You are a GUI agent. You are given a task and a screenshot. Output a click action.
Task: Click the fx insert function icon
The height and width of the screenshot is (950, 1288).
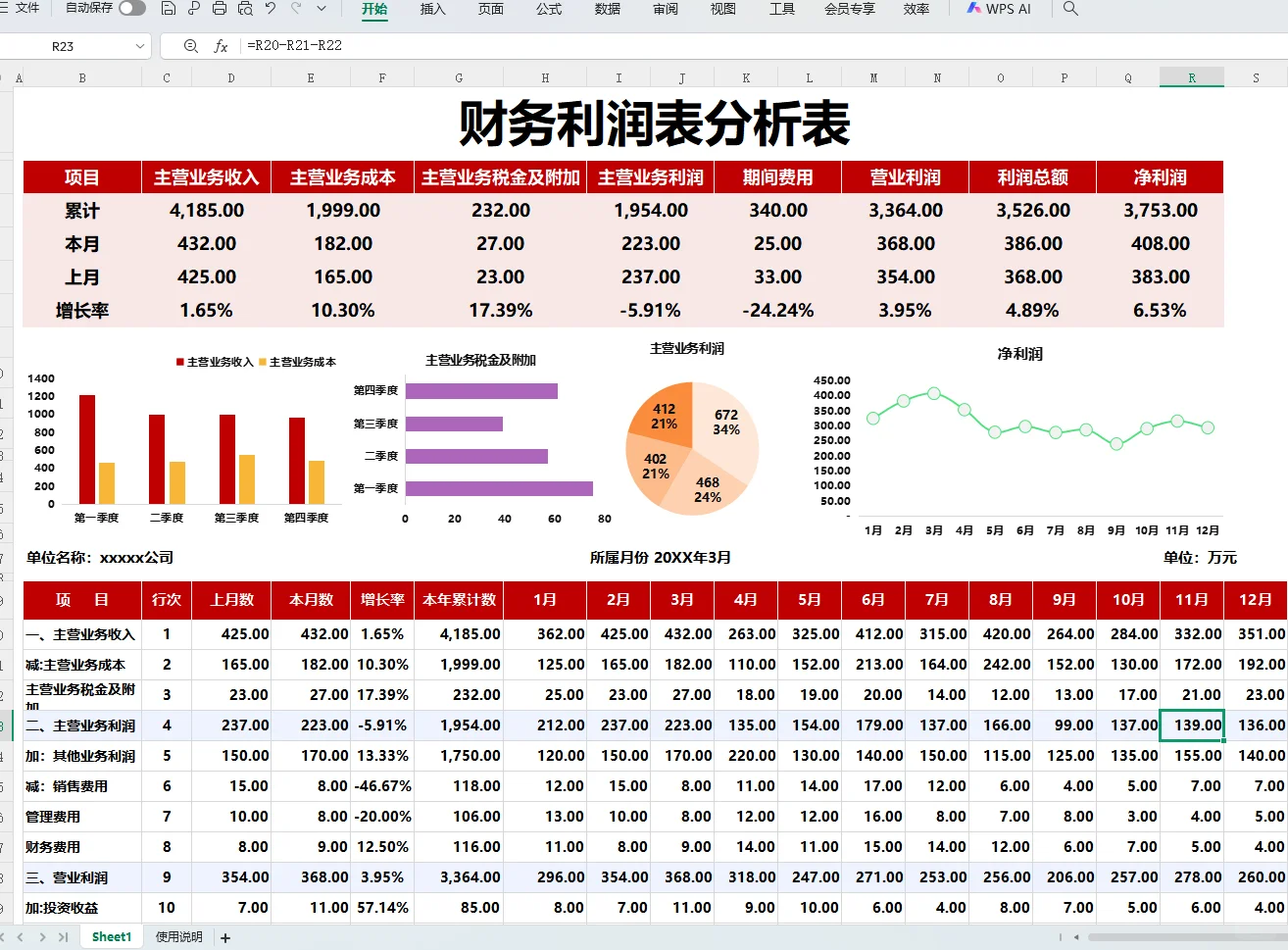click(x=221, y=46)
